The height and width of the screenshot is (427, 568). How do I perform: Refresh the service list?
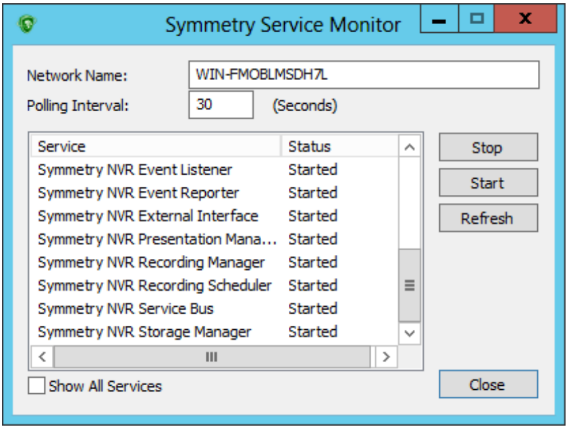pos(488,218)
